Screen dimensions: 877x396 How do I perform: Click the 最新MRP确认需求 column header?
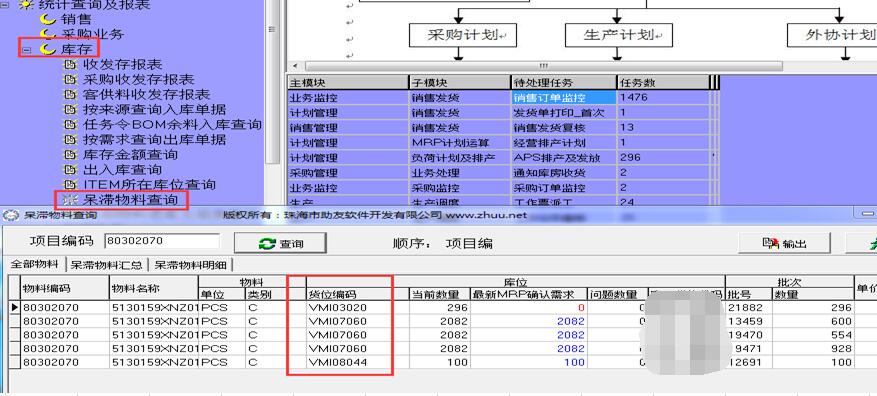click(529, 294)
